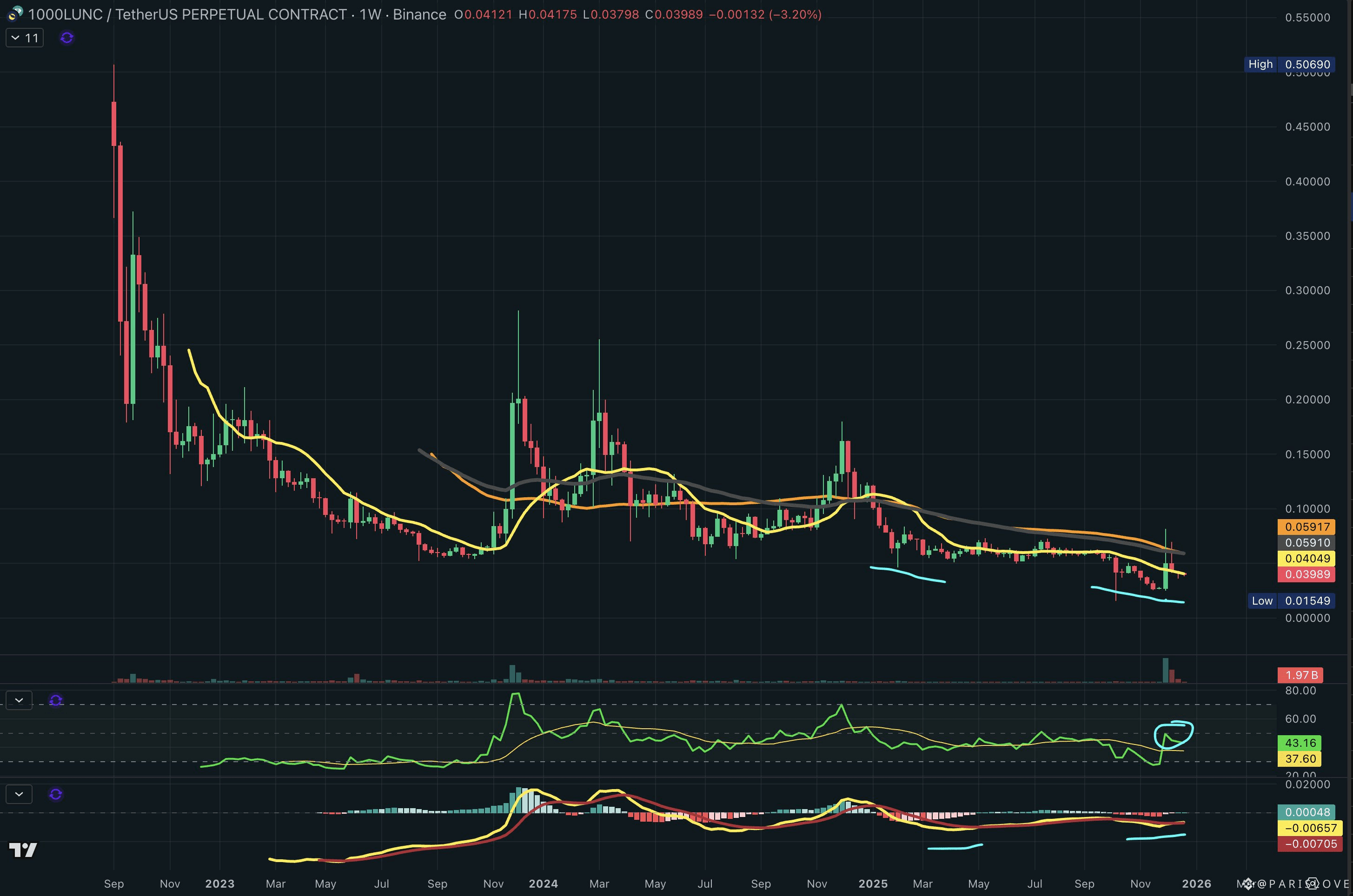Click the 2025 label on the time axis
This screenshot has width=1353, height=896.
click(x=873, y=883)
